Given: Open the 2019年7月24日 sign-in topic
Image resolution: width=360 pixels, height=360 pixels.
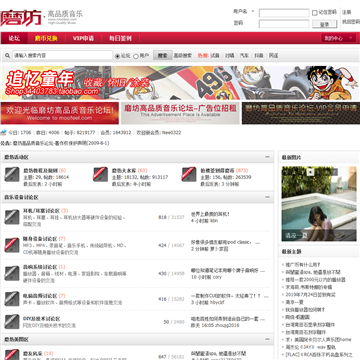Looking at the screenshot, I should point(310,295).
